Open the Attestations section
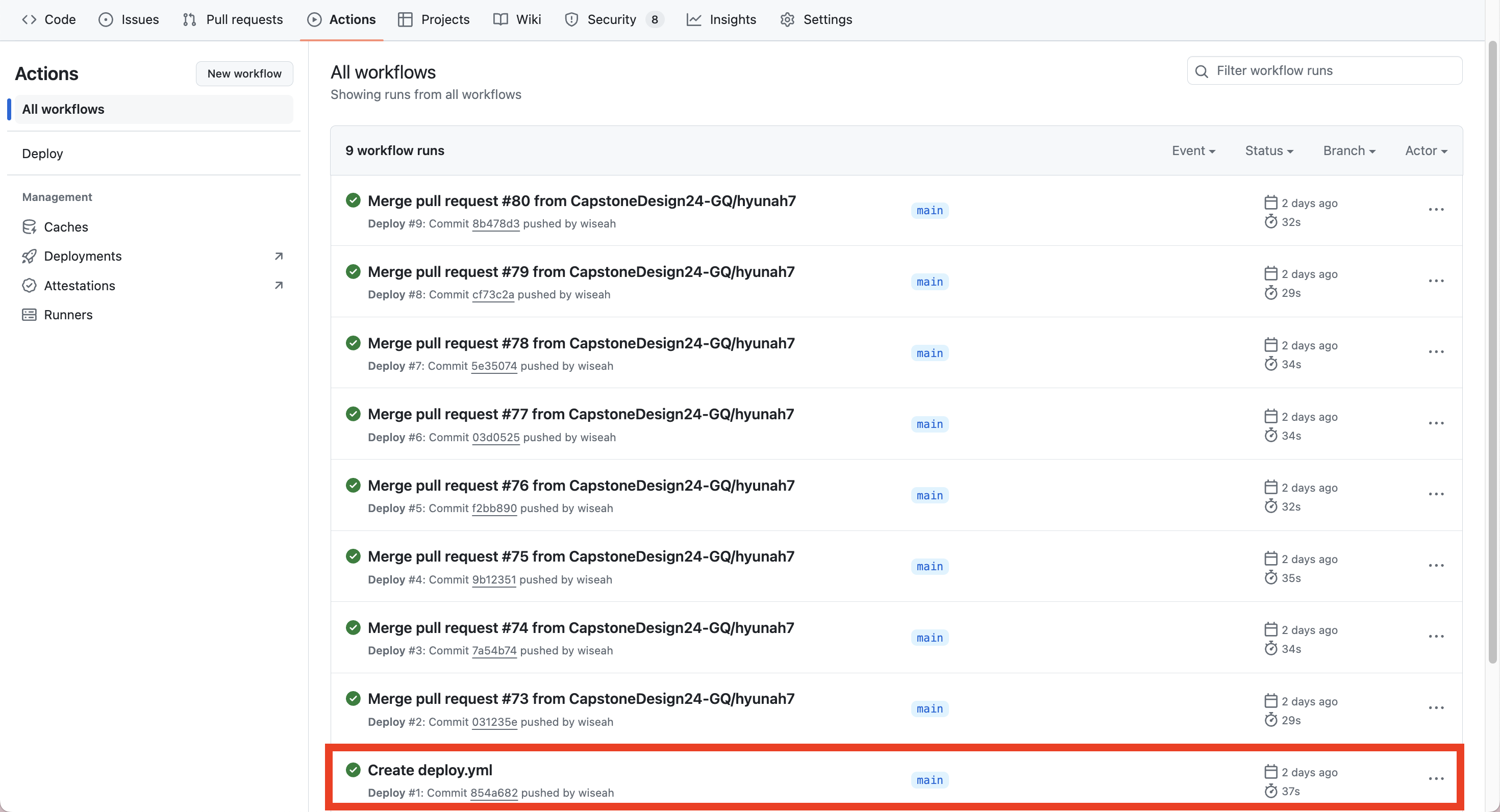The width and height of the screenshot is (1500, 812). point(80,285)
